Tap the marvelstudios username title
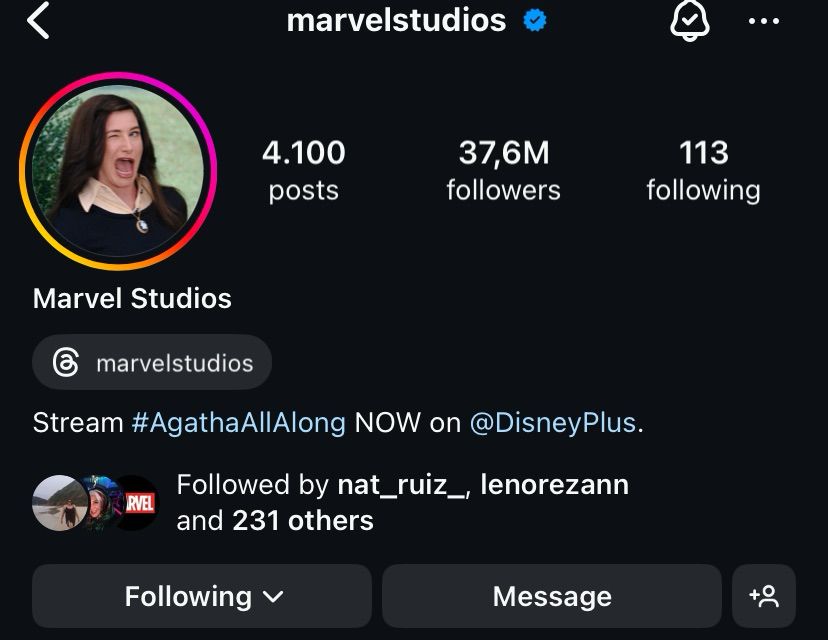The image size is (828, 640). pyautogui.click(x=396, y=20)
